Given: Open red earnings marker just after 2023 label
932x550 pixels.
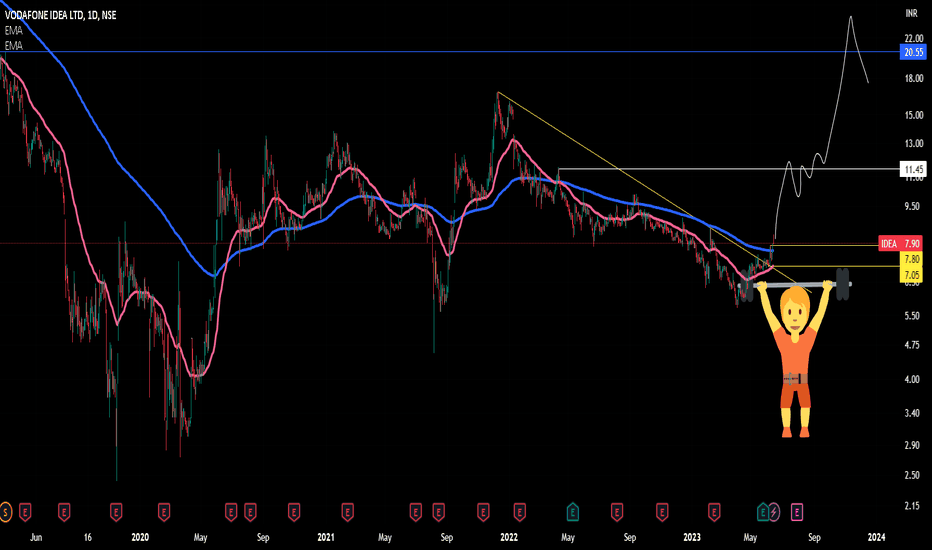Looking at the screenshot, I should click(714, 511).
